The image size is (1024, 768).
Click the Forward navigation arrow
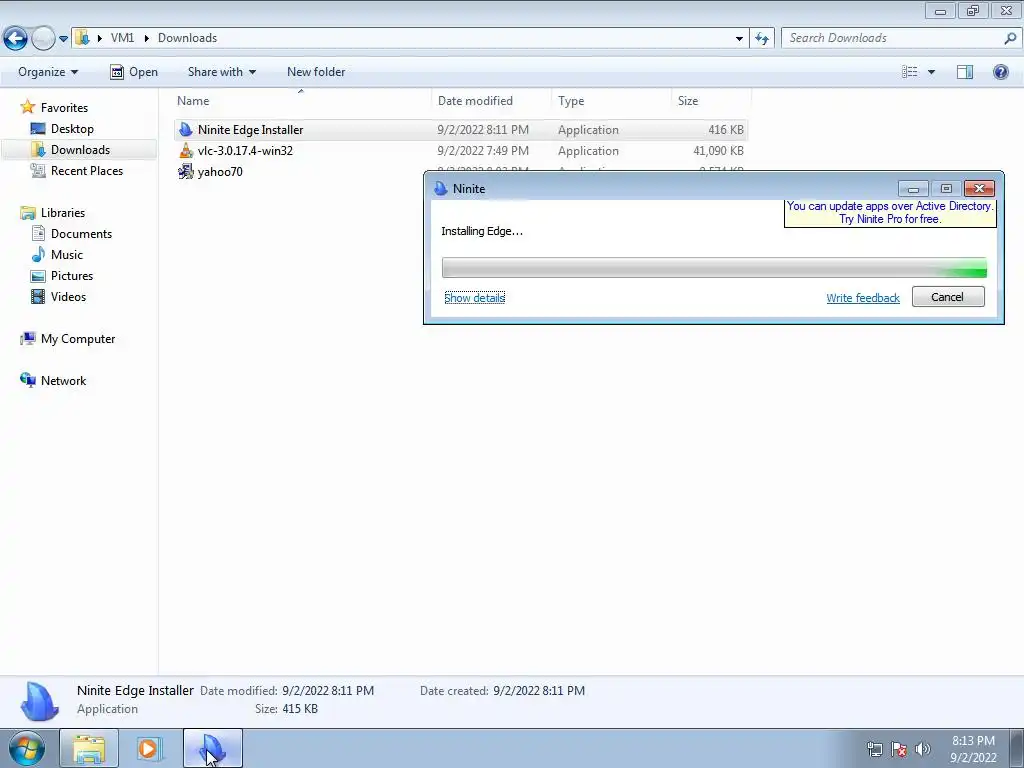coord(43,38)
